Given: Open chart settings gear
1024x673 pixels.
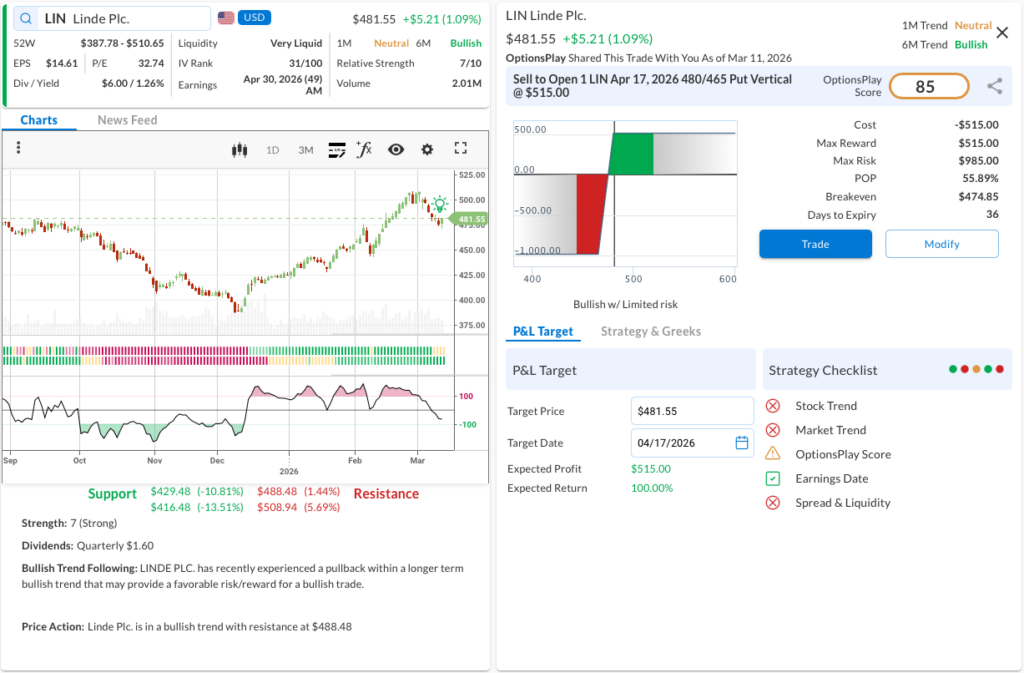Looking at the screenshot, I should (427, 150).
